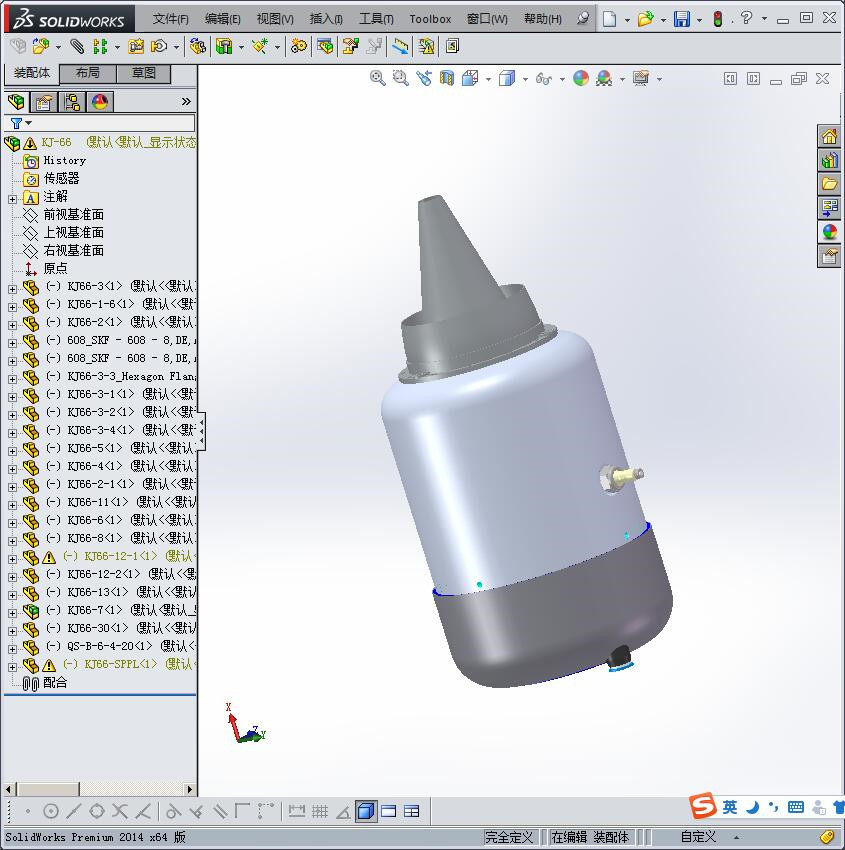
Task: Select the 配合 mates folder
Action: pyautogui.click(x=55, y=682)
